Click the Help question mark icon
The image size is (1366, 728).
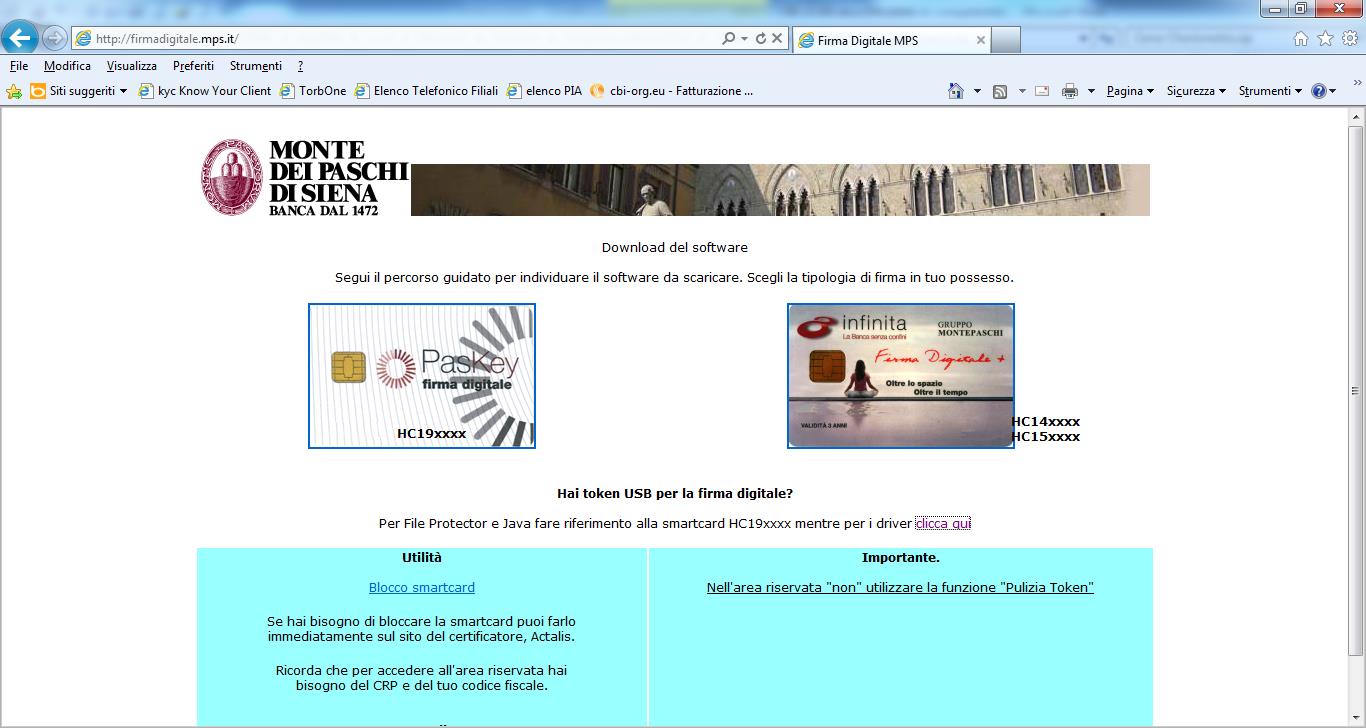pyautogui.click(x=1318, y=91)
